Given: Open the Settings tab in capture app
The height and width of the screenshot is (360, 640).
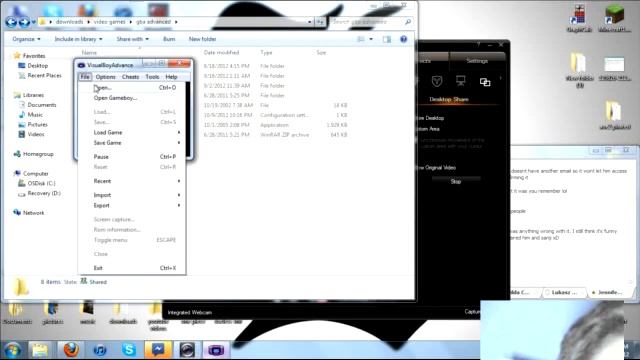Looking at the screenshot, I should coord(477,61).
